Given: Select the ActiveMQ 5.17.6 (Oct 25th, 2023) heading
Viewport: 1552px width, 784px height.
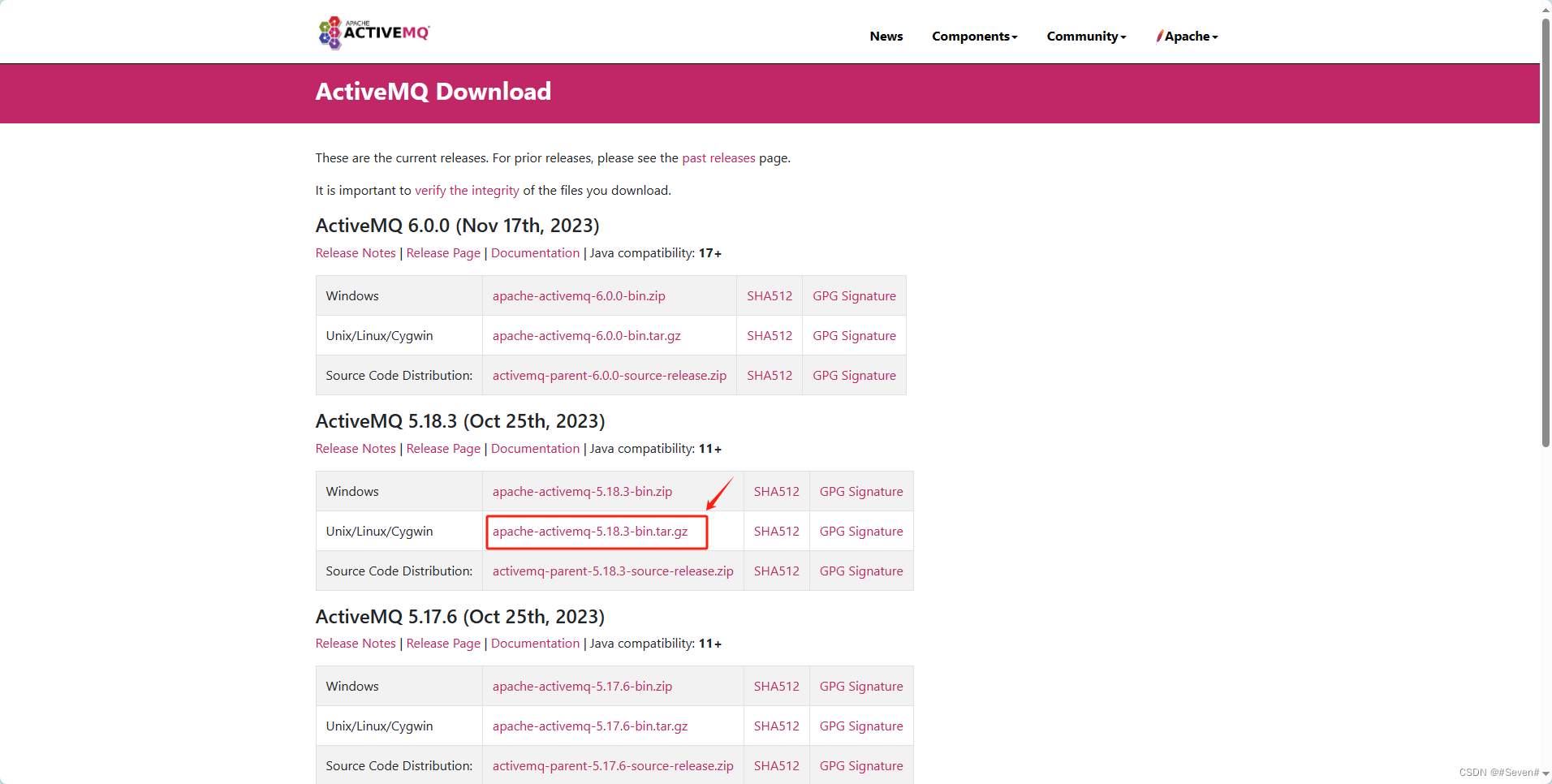Looking at the screenshot, I should (460, 617).
